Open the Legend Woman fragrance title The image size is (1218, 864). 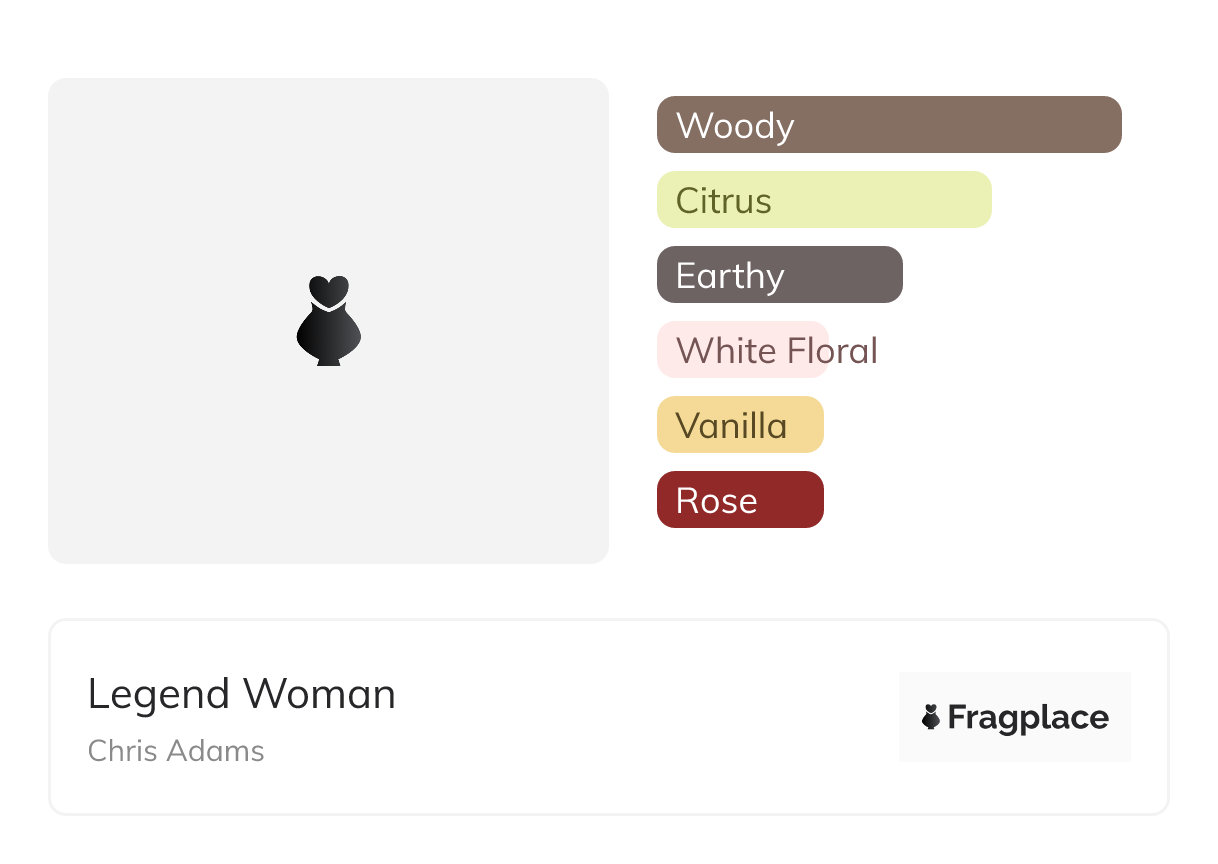point(242,694)
